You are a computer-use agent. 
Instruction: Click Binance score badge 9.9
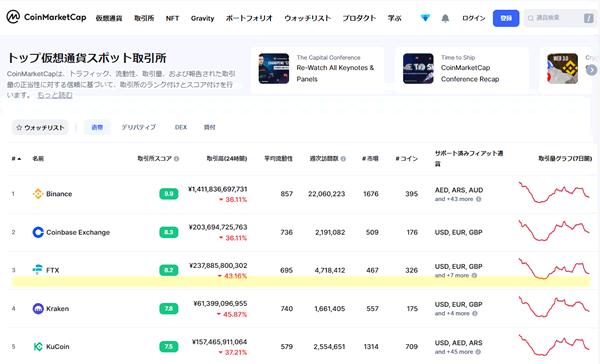169,194
